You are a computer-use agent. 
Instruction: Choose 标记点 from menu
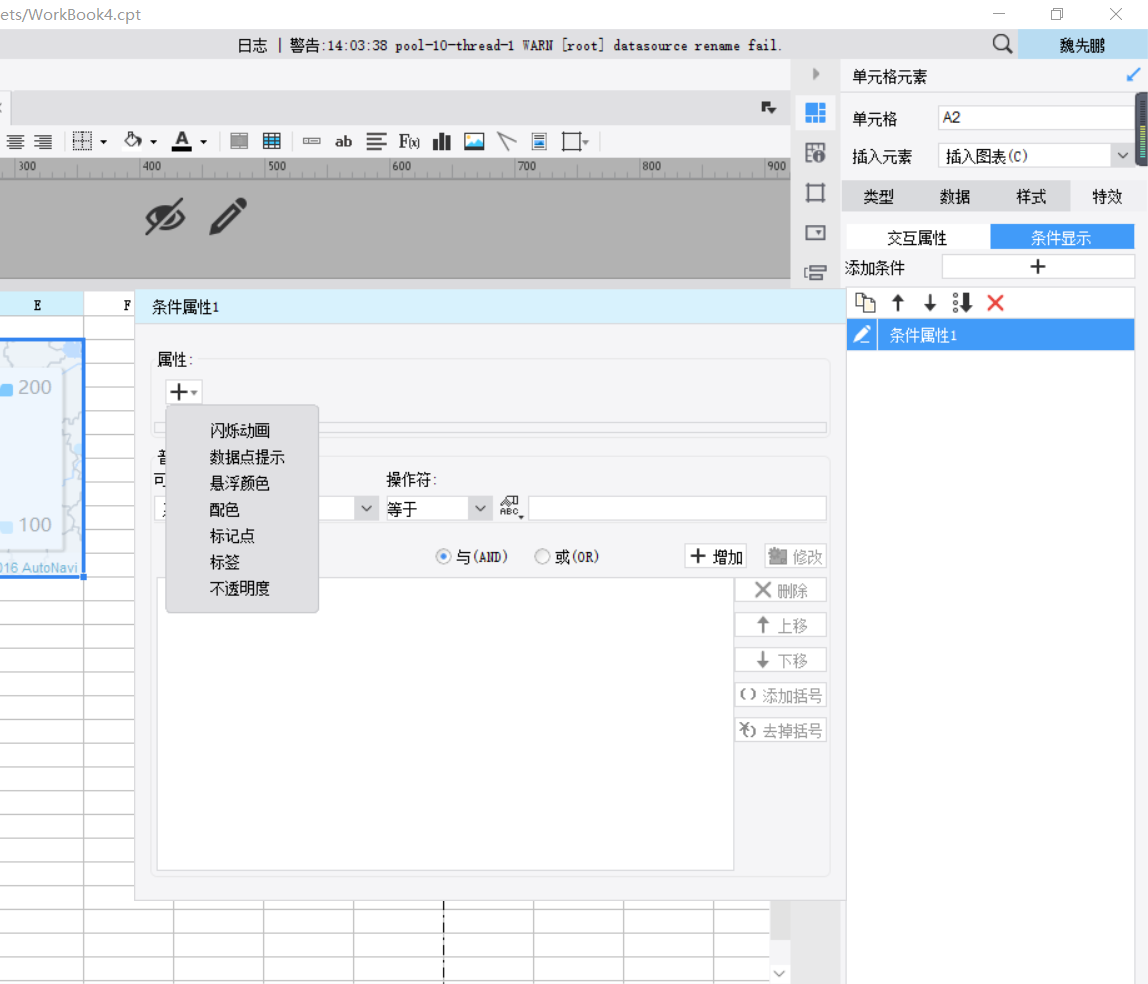232,535
